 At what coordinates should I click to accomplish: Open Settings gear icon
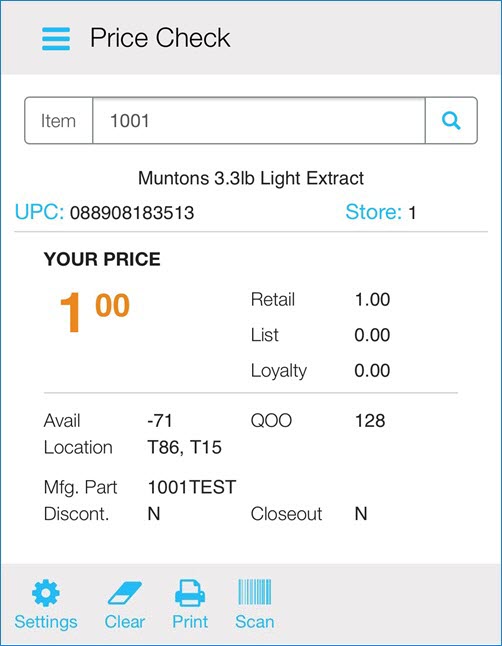[x=46, y=593]
